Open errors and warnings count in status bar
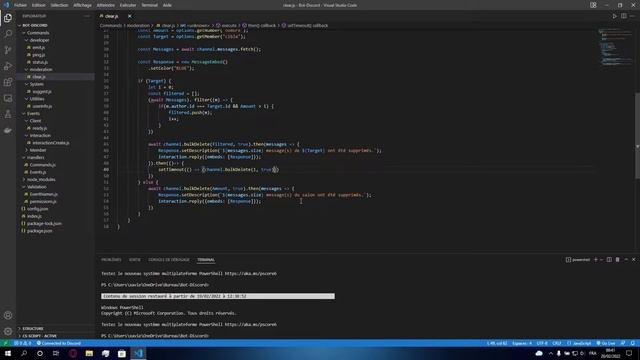 (23, 343)
